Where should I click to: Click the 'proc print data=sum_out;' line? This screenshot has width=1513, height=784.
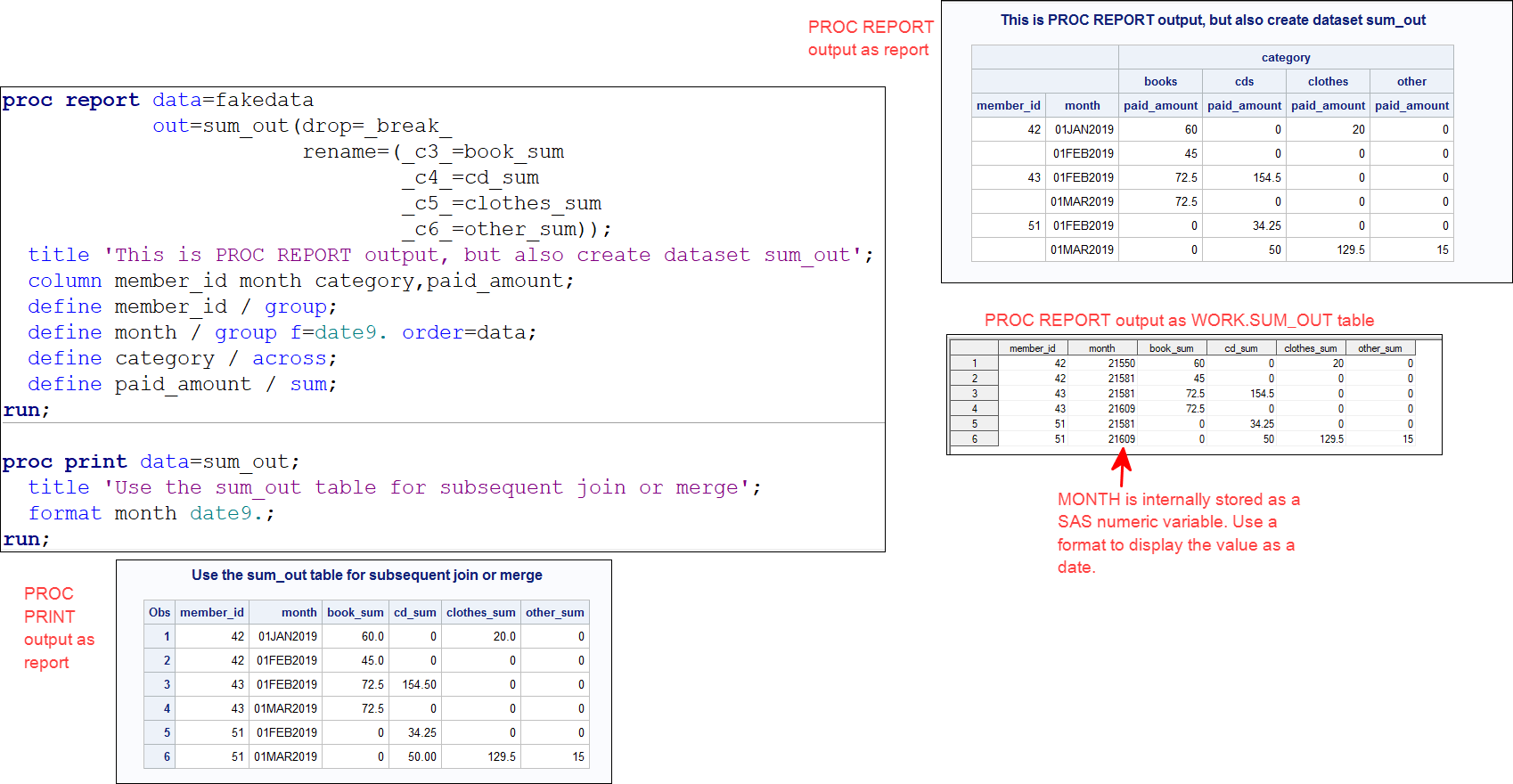(x=151, y=462)
